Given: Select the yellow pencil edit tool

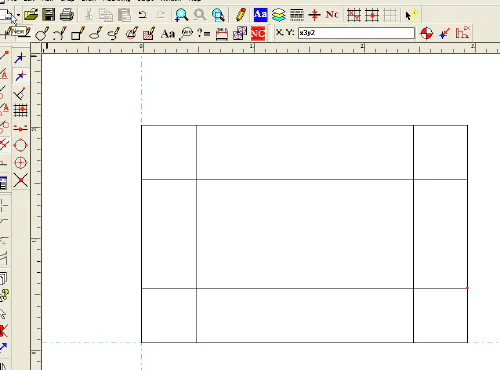Looking at the screenshot, I should click(241, 15).
